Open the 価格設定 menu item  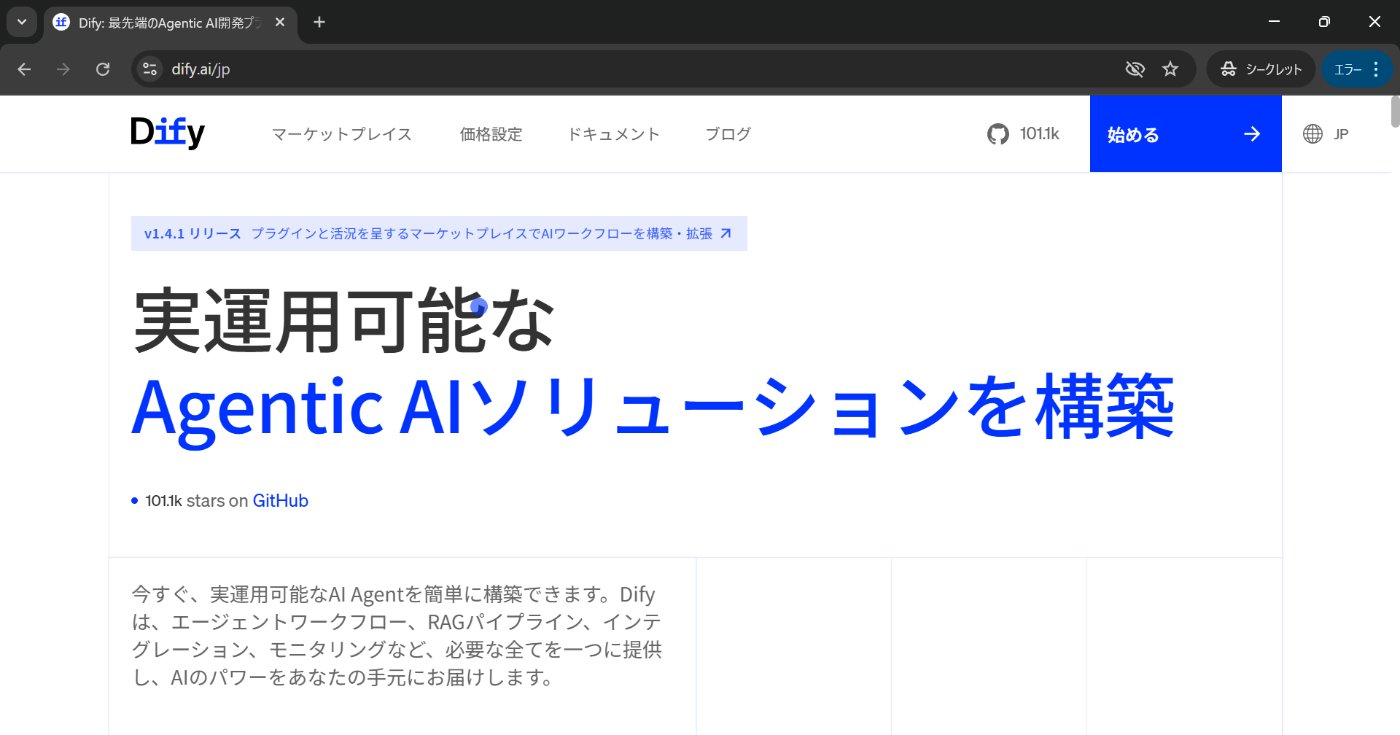tap(491, 134)
